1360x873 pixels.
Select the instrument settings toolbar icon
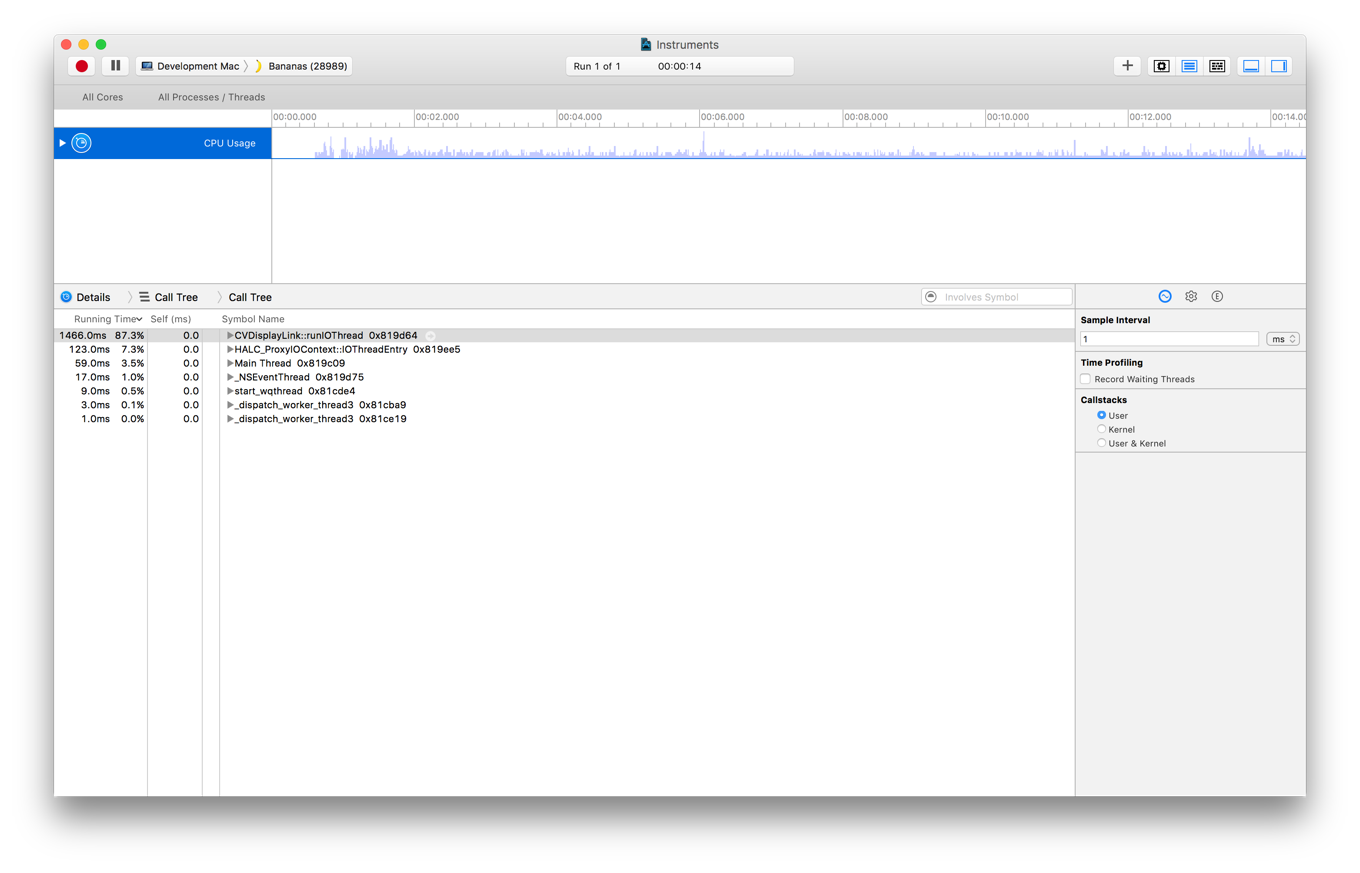click(1161, 65)
